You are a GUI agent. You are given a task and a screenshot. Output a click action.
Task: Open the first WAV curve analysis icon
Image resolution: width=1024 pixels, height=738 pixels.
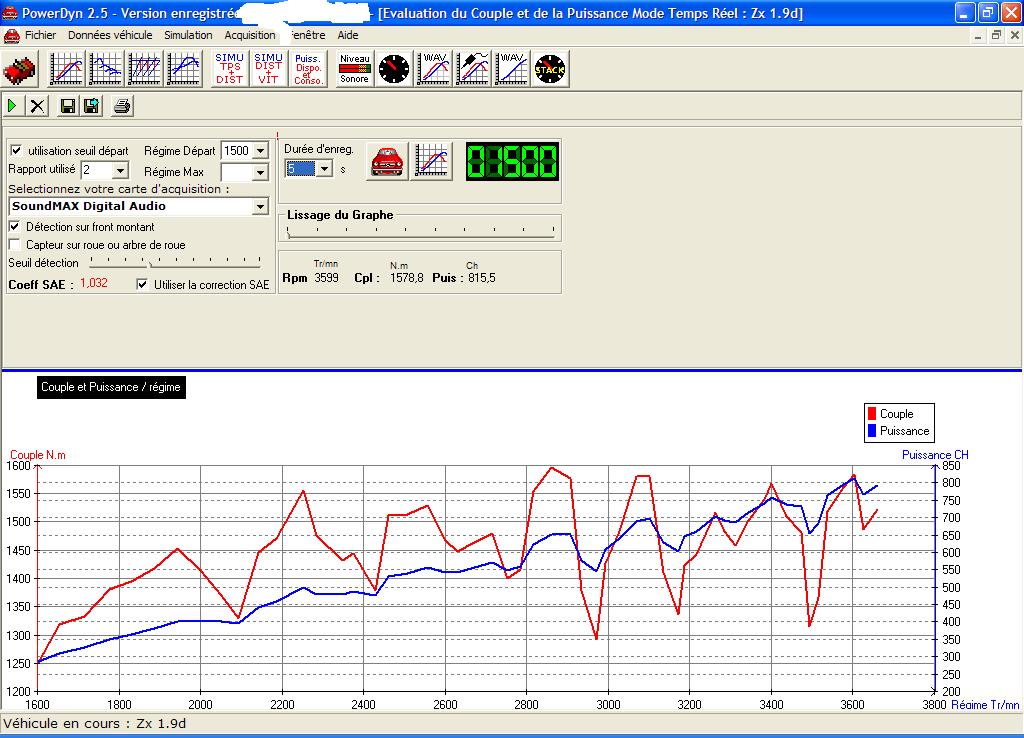[434, 69]
